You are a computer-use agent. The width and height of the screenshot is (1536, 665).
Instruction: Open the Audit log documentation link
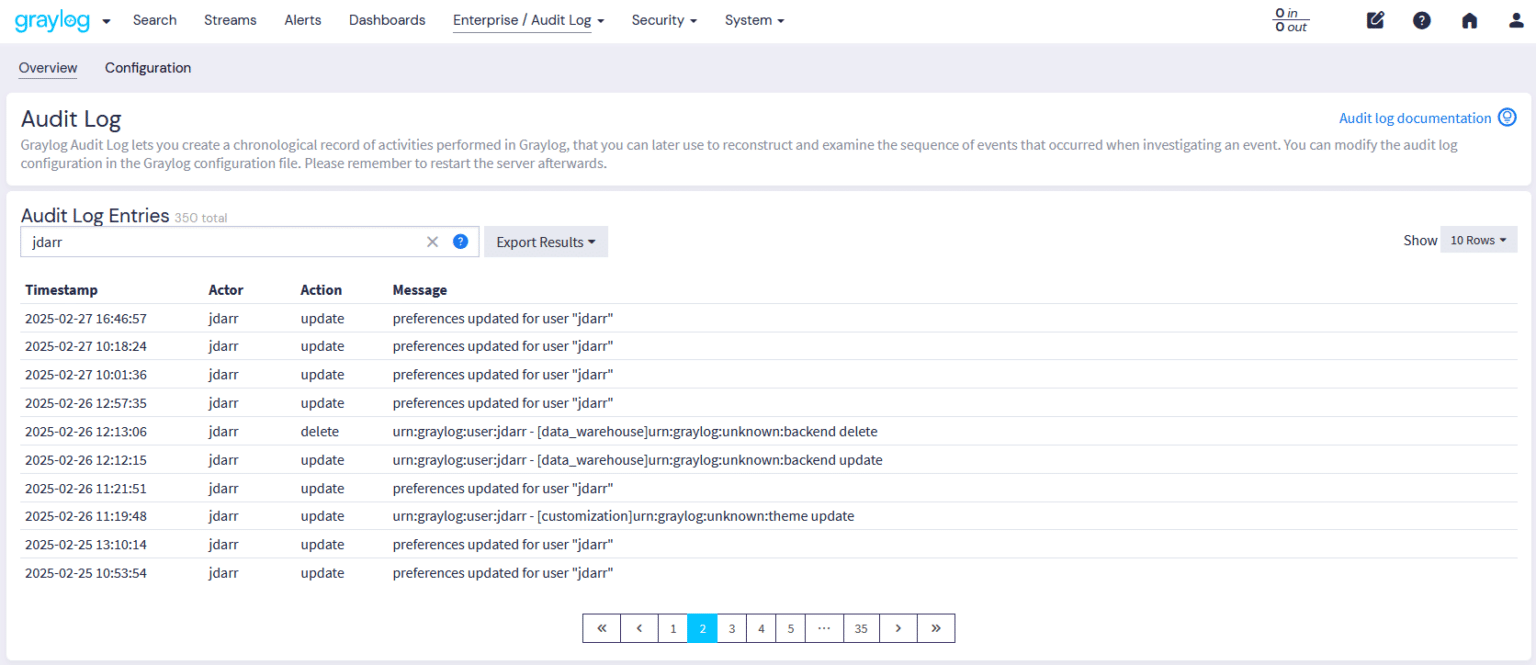1415,117
